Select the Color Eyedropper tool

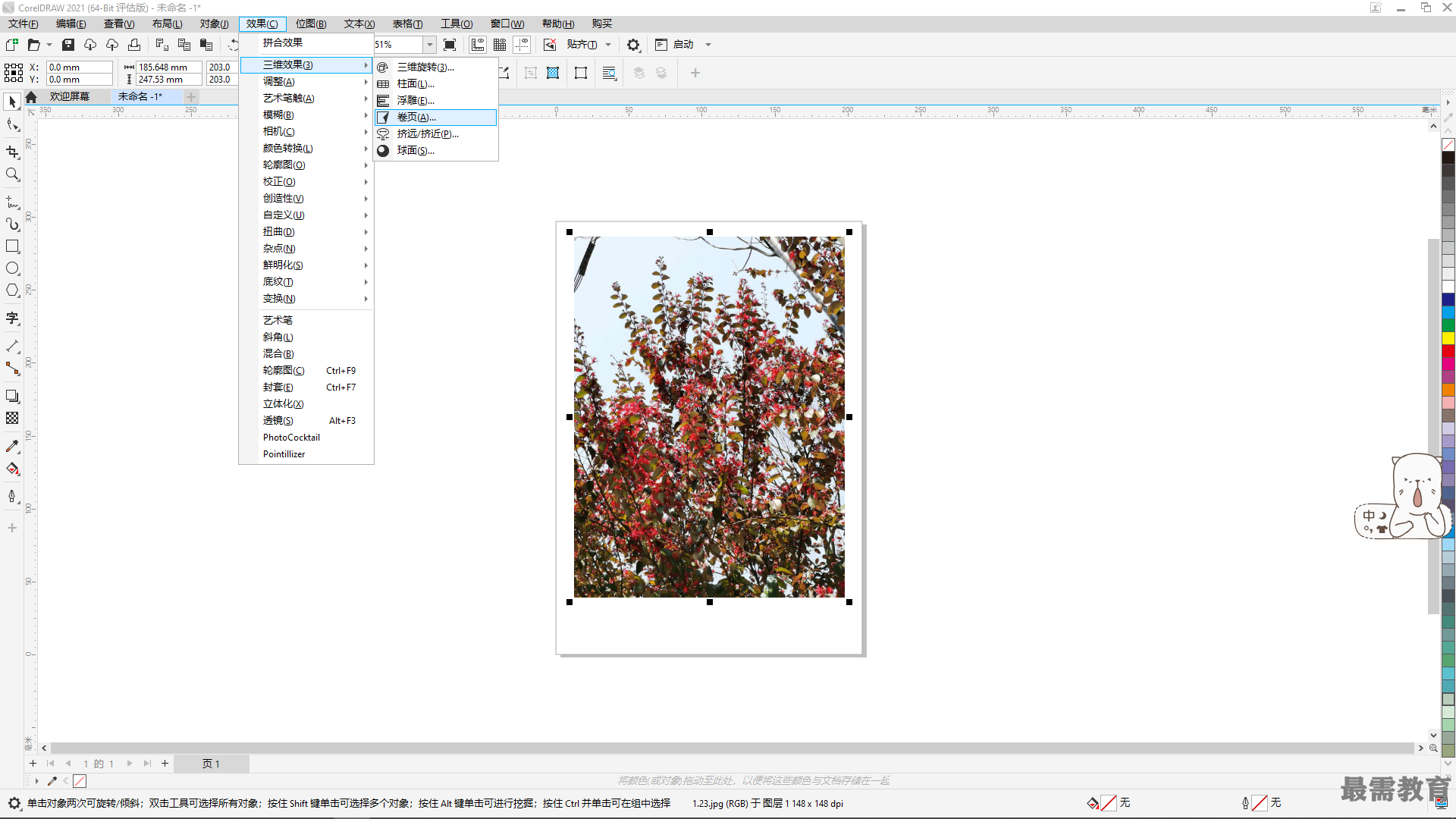12,447
